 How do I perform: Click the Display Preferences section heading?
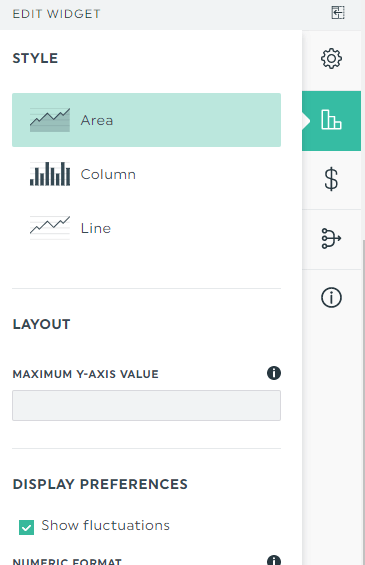[100, 484]
